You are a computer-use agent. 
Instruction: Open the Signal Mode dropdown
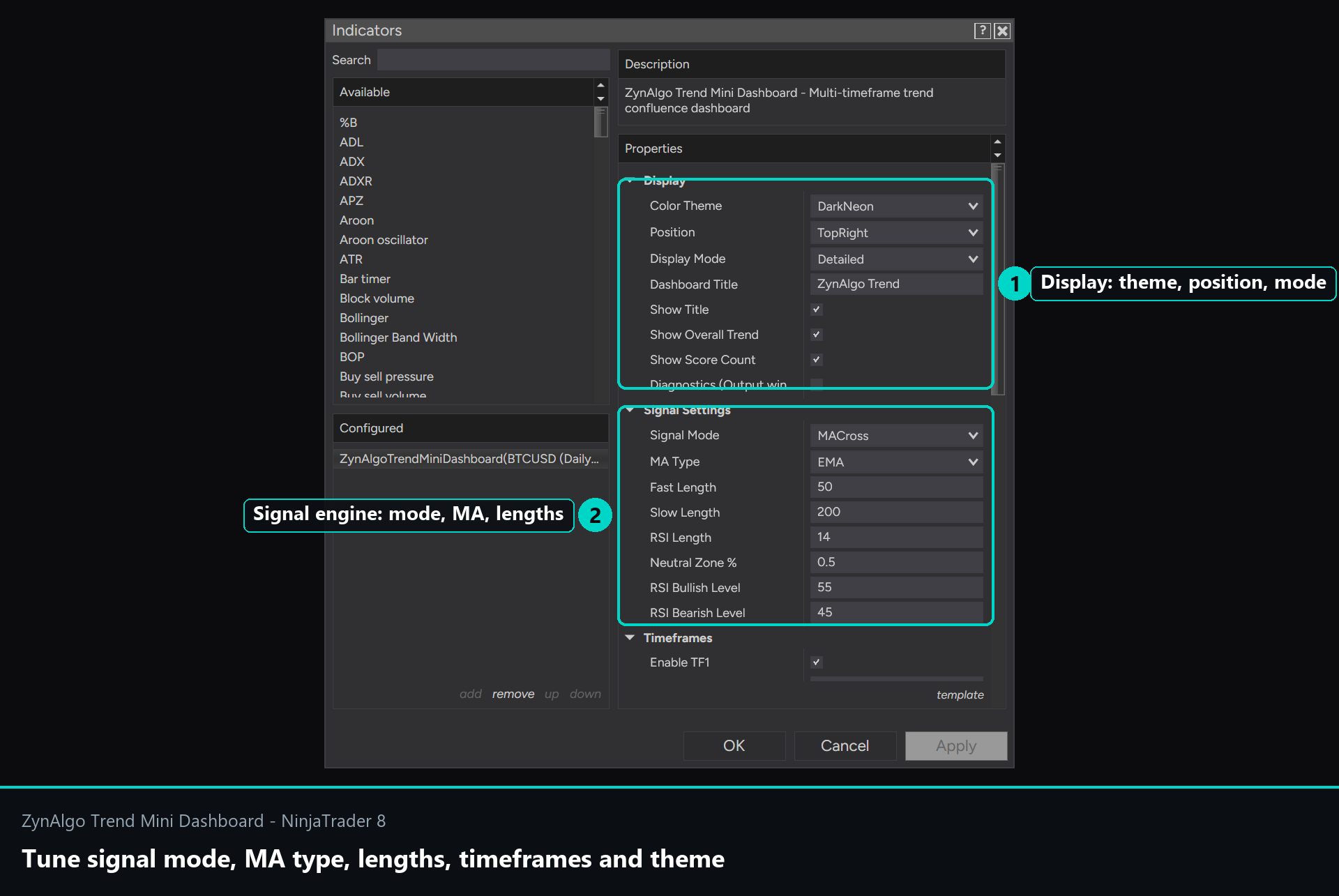click(x=896, y=436)
